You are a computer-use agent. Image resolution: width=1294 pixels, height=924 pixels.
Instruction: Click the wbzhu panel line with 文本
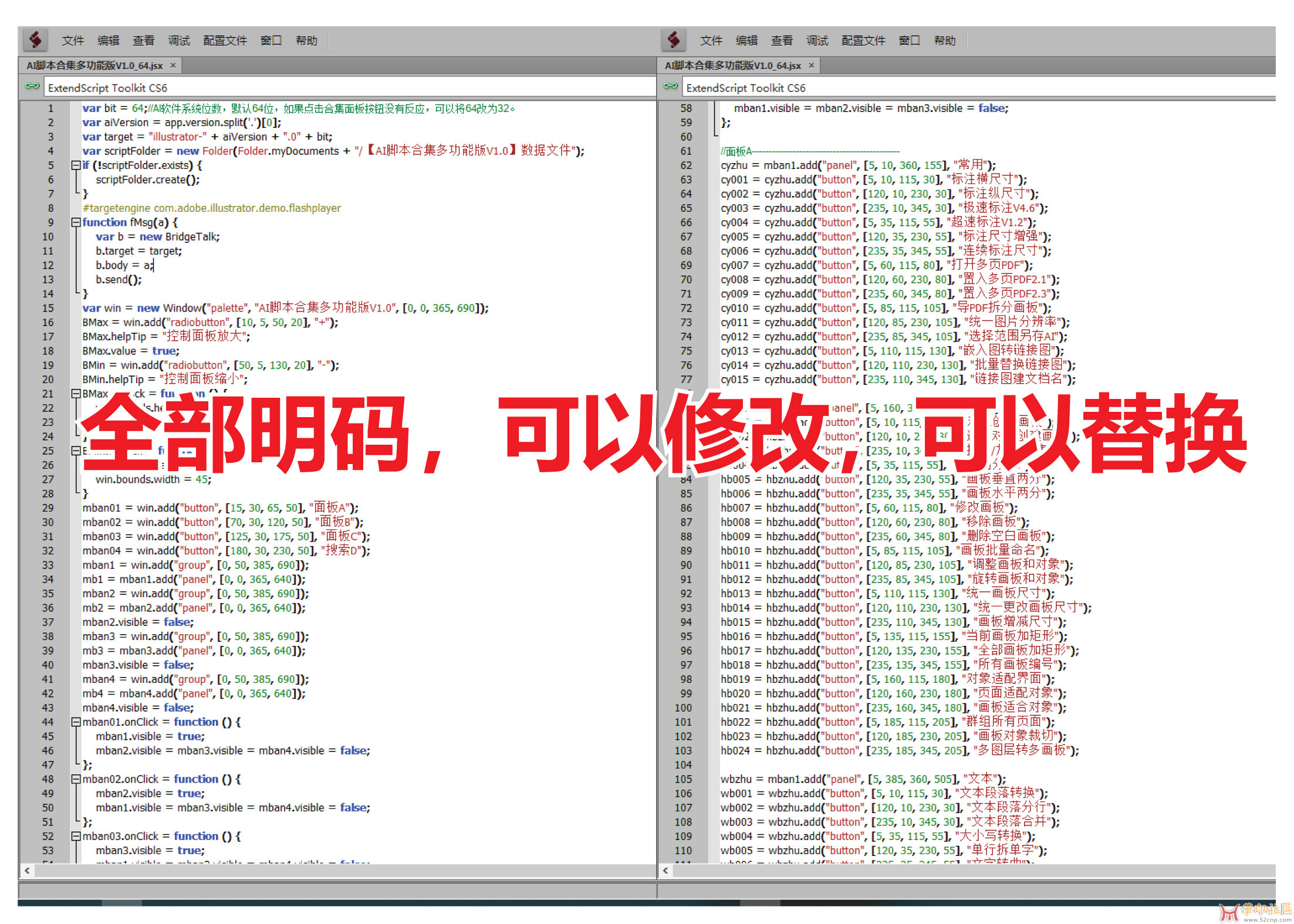point(863,779)
